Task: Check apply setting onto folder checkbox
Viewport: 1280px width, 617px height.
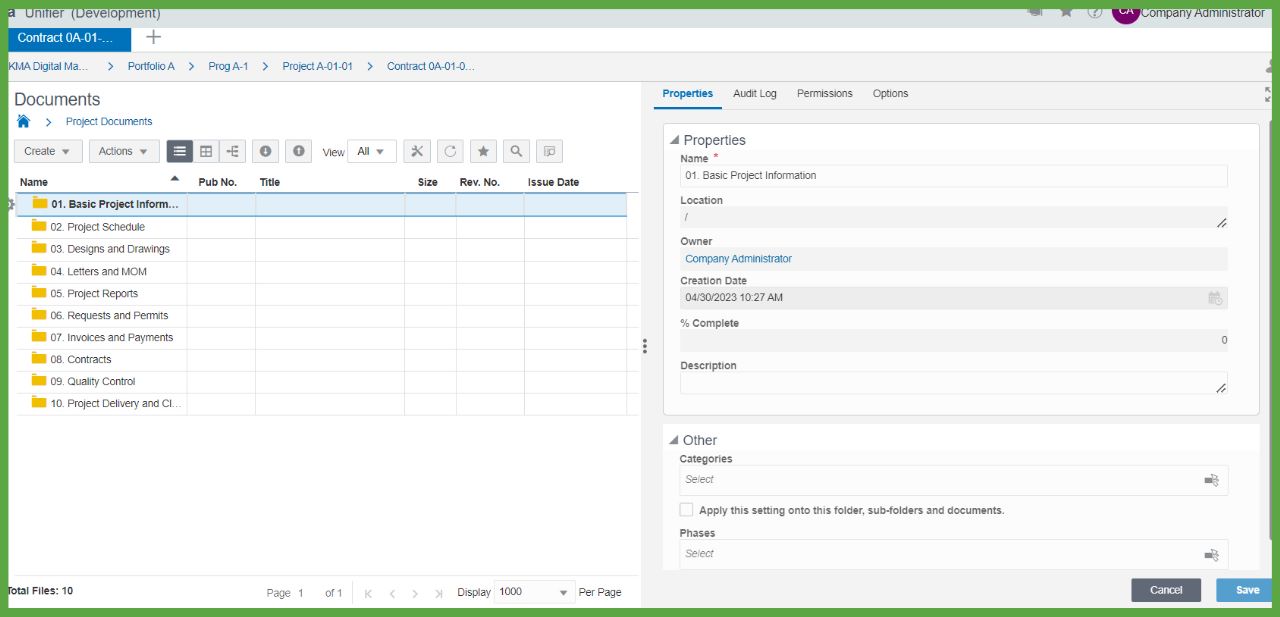Action: coord(686,510)
